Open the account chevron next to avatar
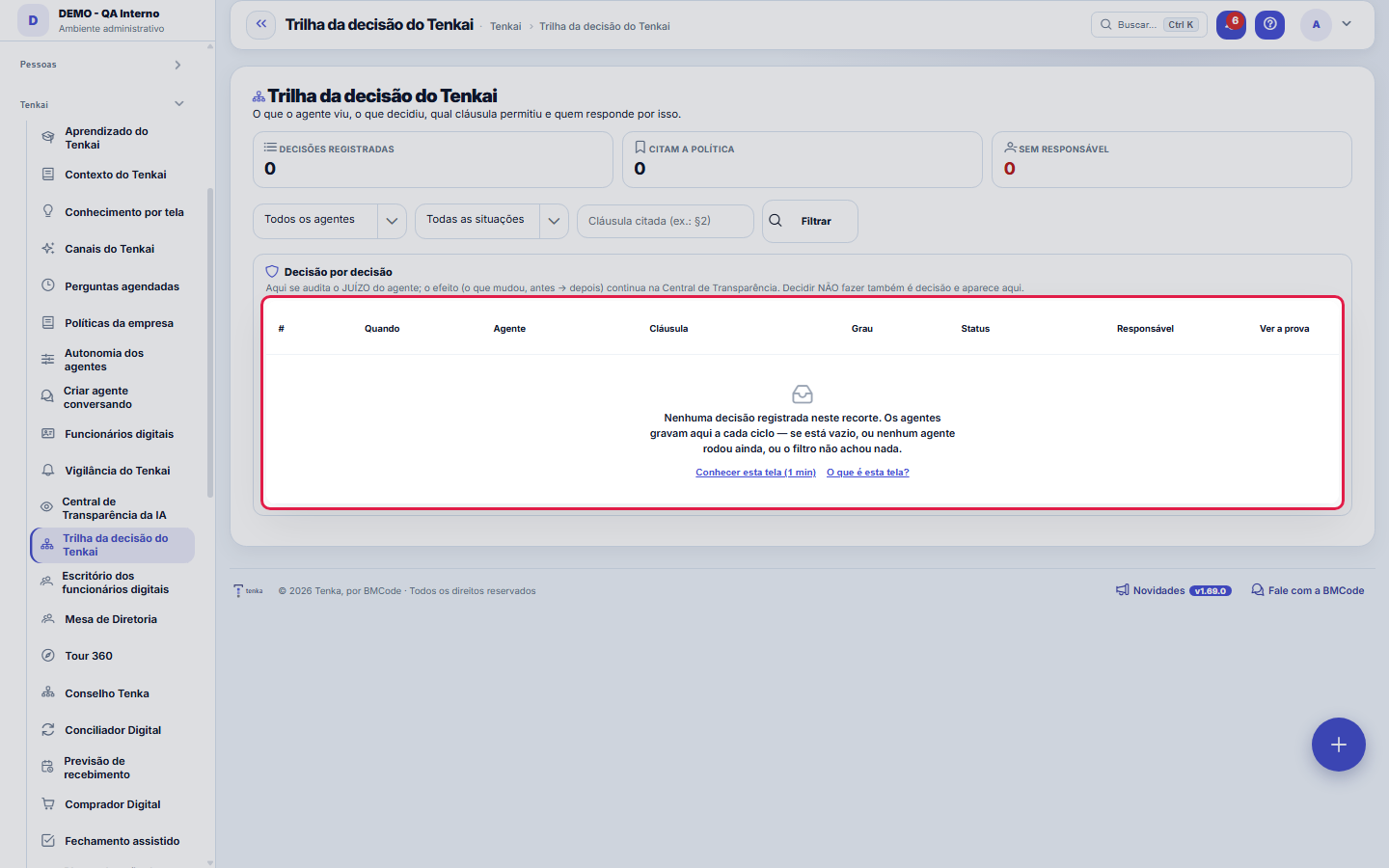 tap(1347, 24)
